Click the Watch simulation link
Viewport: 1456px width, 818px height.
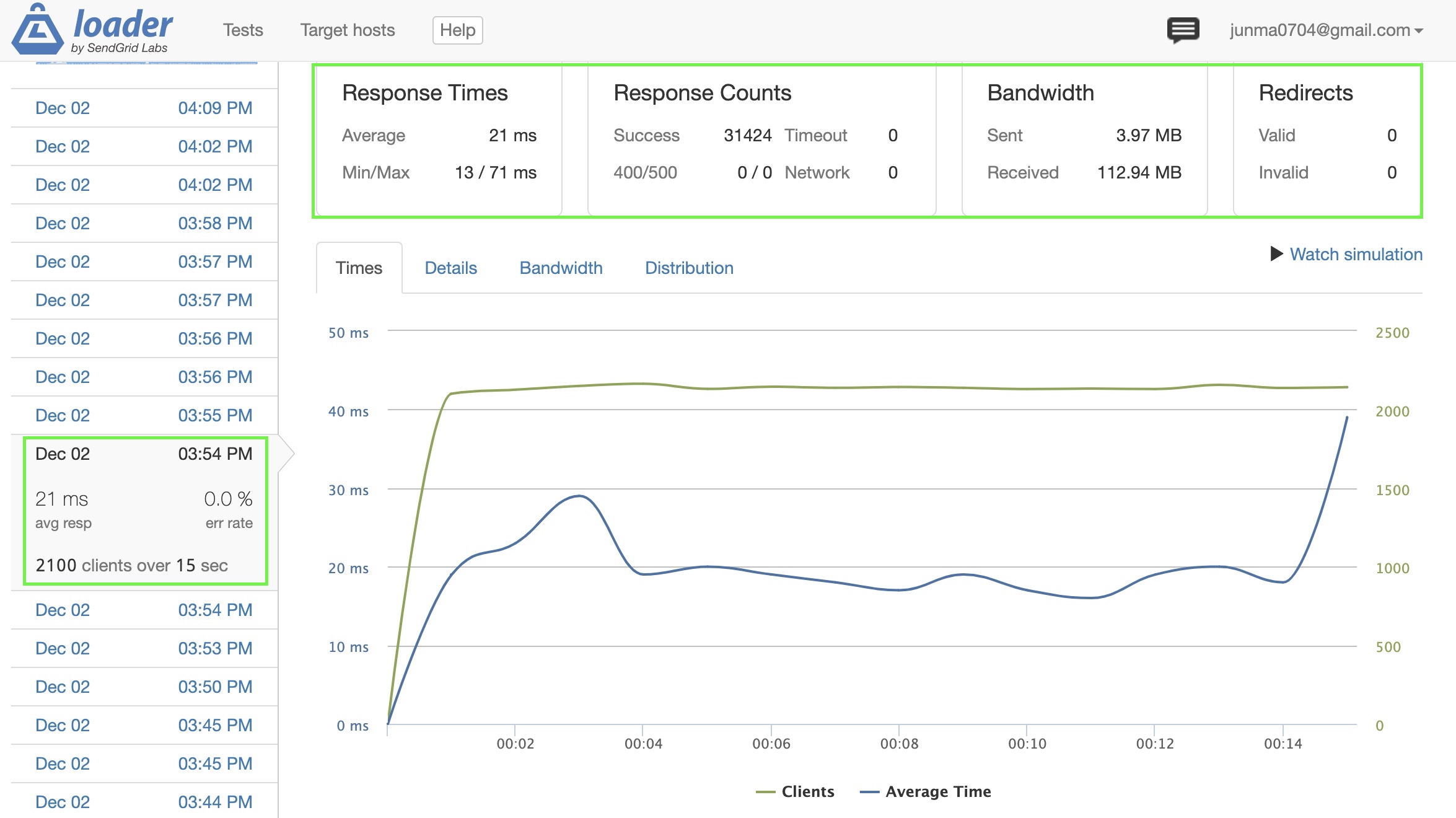pos(1357,254)
